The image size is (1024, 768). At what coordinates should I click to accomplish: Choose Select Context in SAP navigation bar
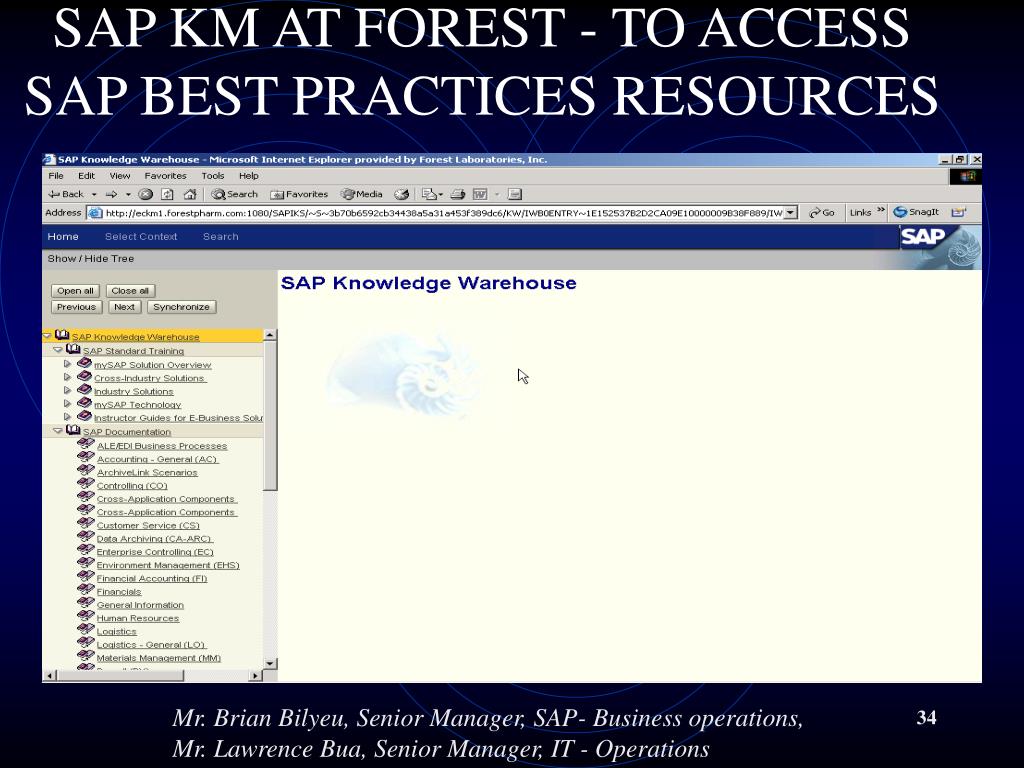pos(141,236)
